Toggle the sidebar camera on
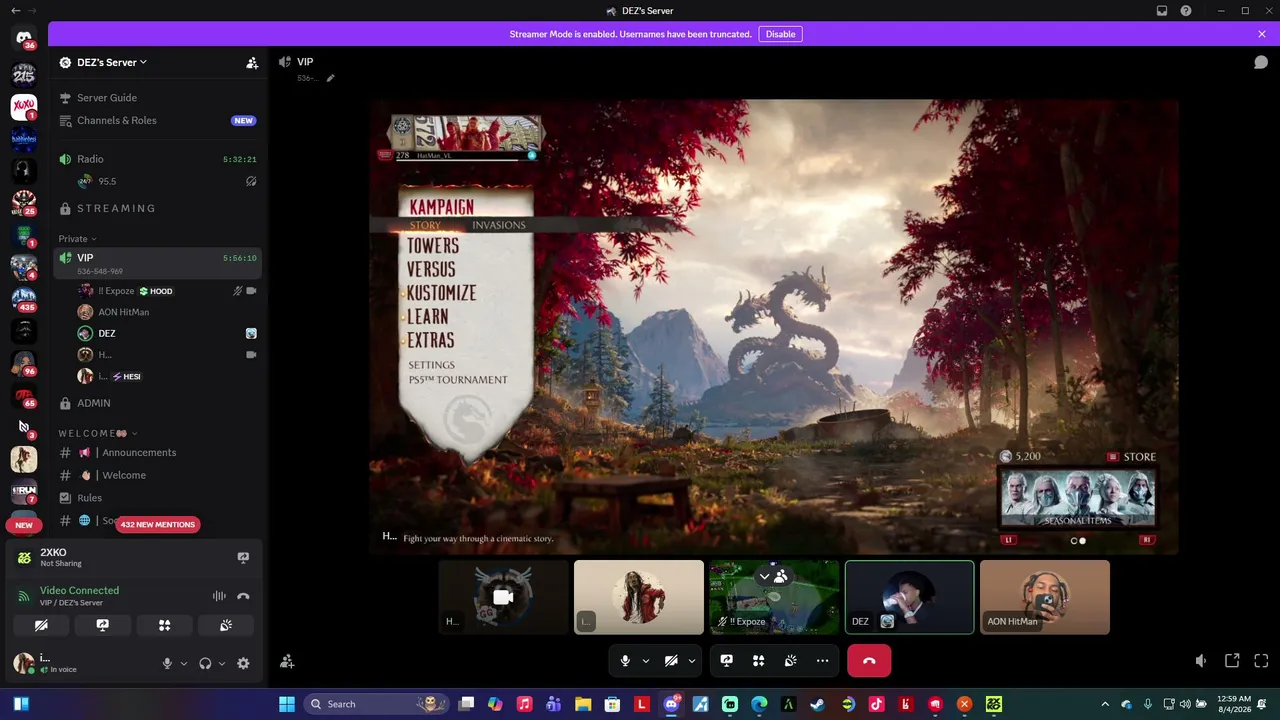The height and width of the screenshot is (720, 1280). pos(41,625)
